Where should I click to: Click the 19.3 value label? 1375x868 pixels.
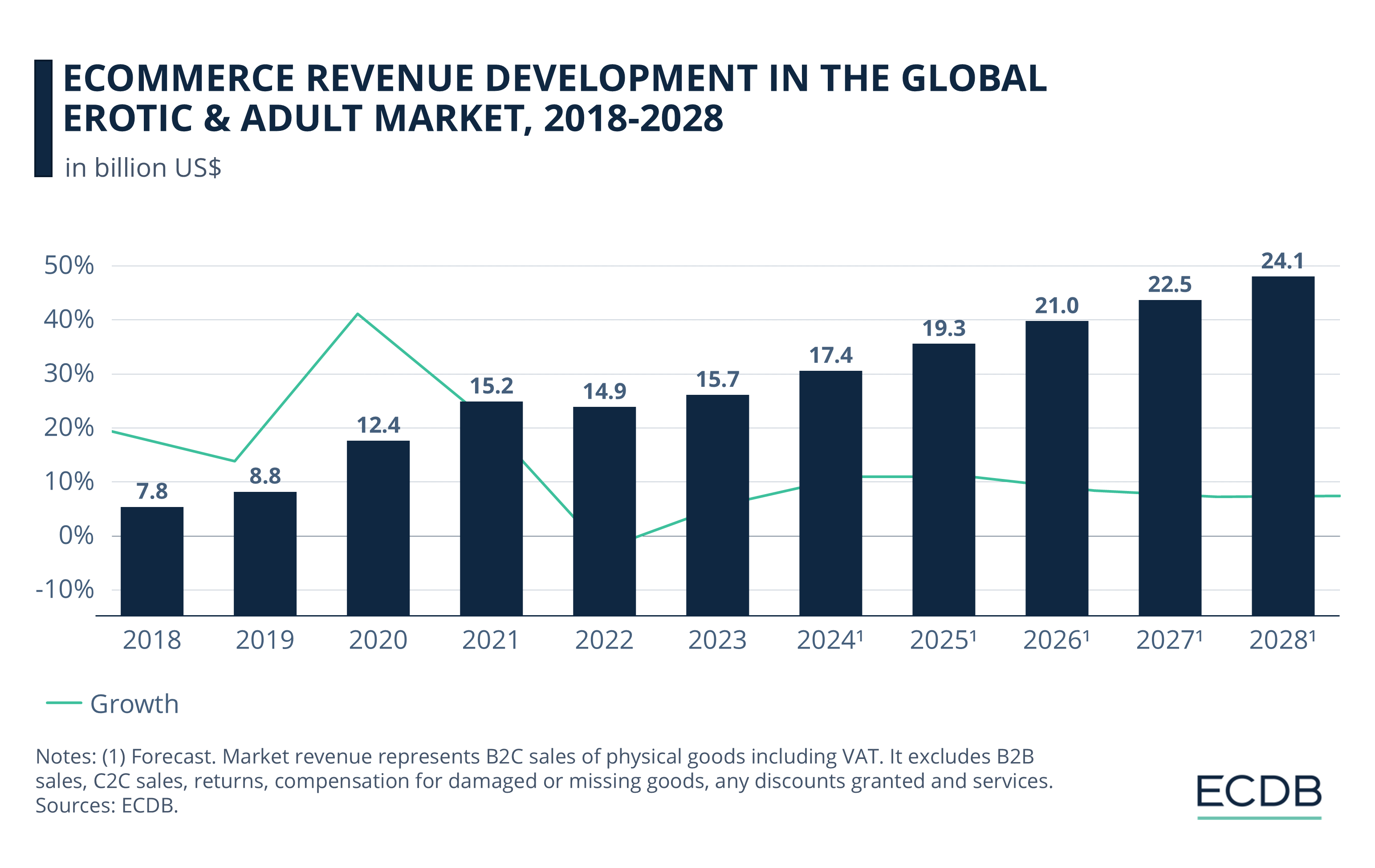944,328
